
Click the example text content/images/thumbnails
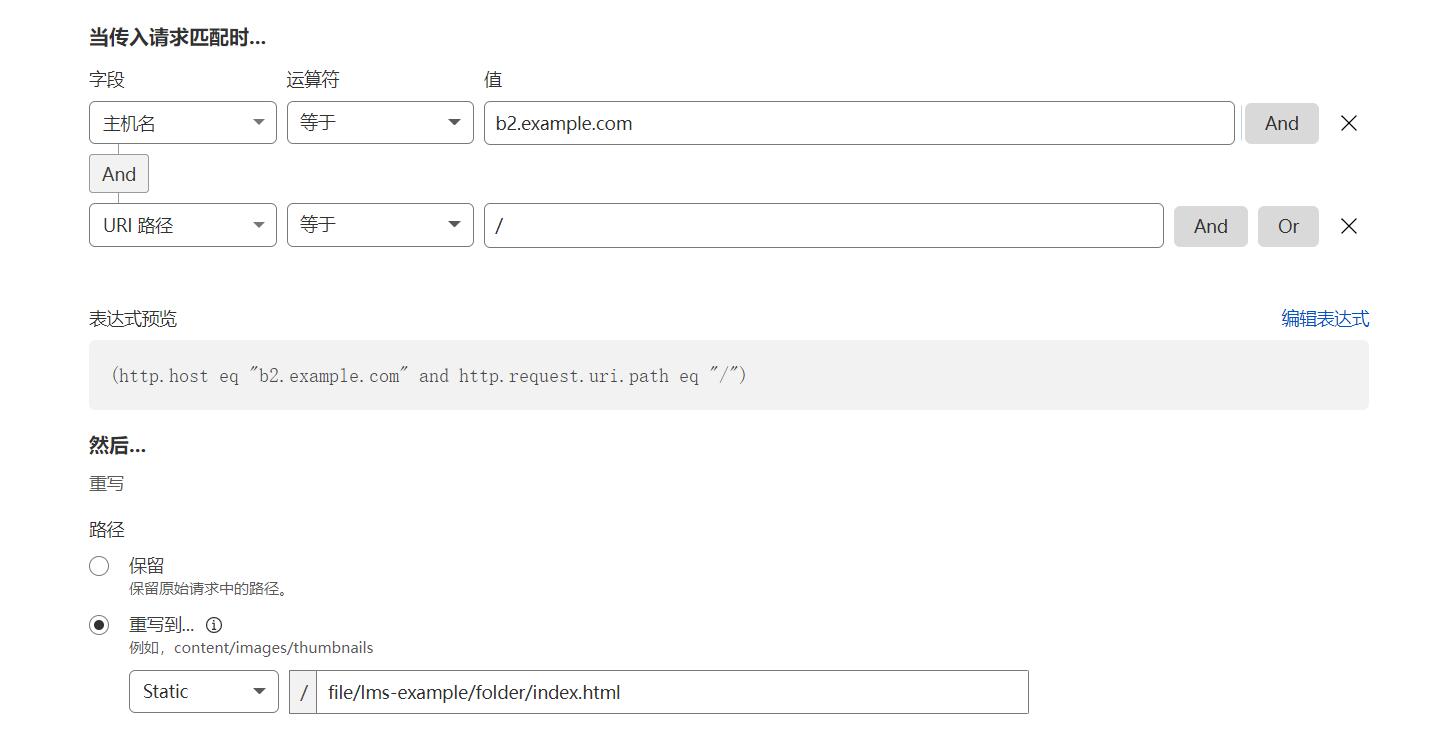click(x=273, y=647)
